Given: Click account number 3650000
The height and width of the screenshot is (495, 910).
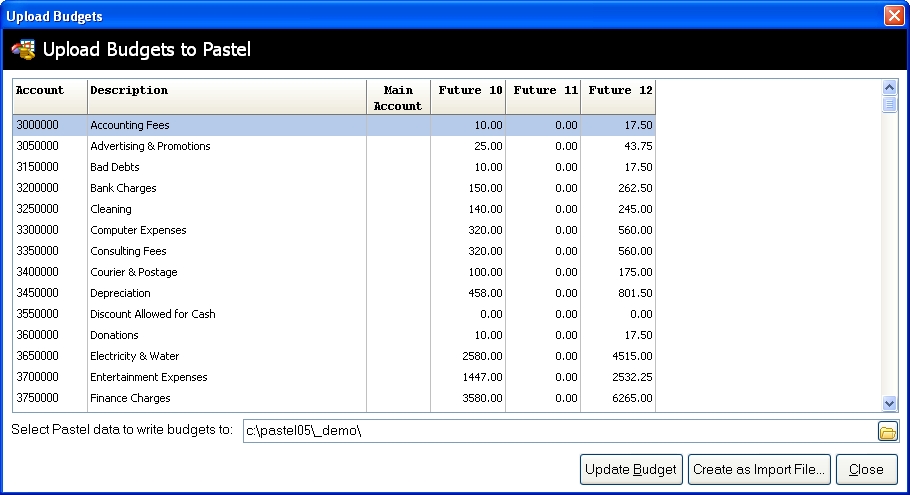Looking at the screenshot, I should 37,356.
